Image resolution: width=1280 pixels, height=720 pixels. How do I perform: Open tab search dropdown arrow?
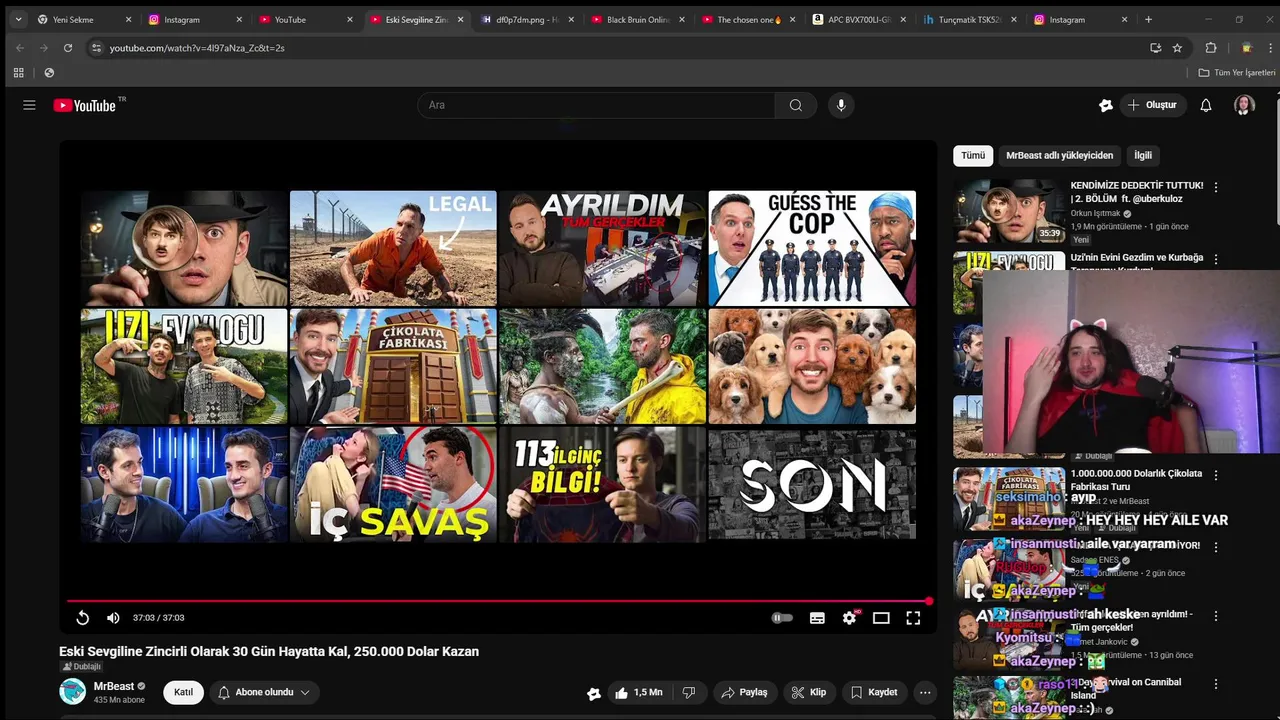click(18, 19)
